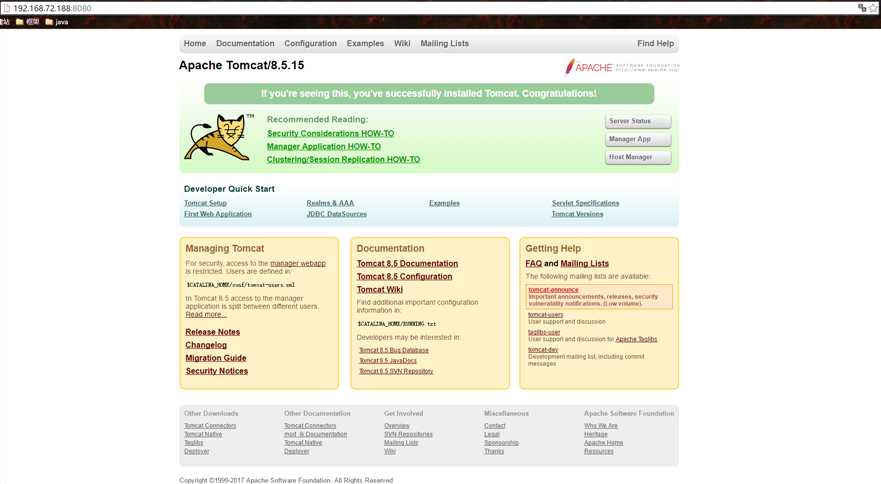Open Tomcat 8.5 Configuration link
881x484 pixels.
point(405,277)
